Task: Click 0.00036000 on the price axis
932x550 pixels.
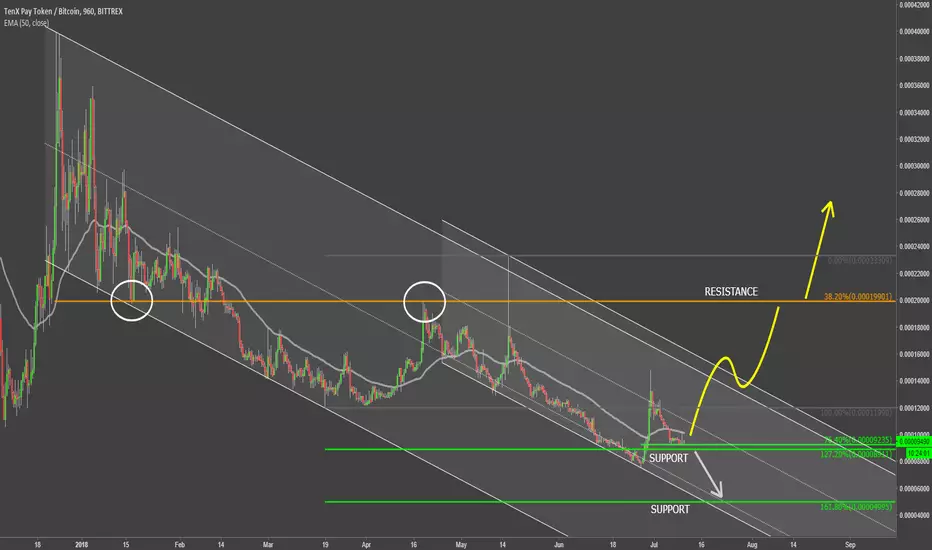Action: pos(914,86)
